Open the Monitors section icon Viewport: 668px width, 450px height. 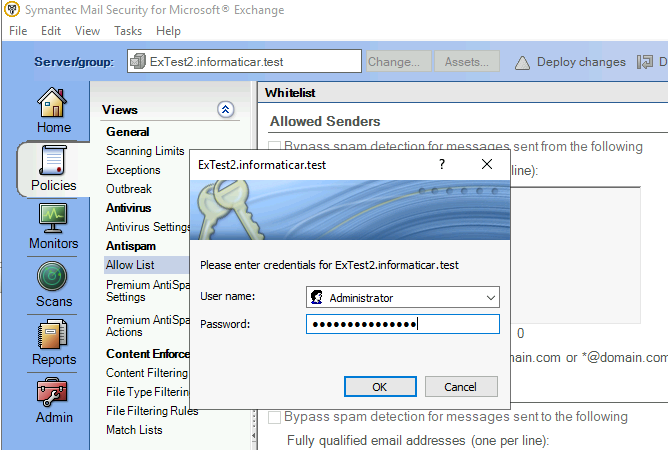click(52, 218)
